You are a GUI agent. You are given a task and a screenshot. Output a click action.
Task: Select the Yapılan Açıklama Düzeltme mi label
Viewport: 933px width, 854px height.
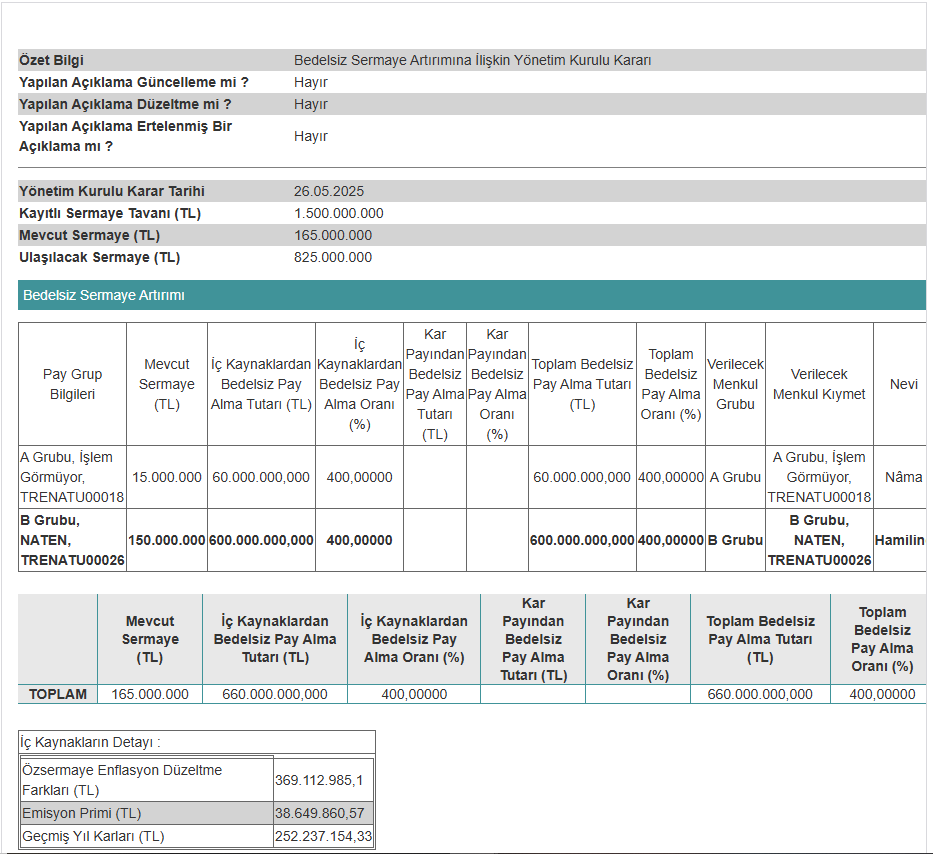(125, 104)
